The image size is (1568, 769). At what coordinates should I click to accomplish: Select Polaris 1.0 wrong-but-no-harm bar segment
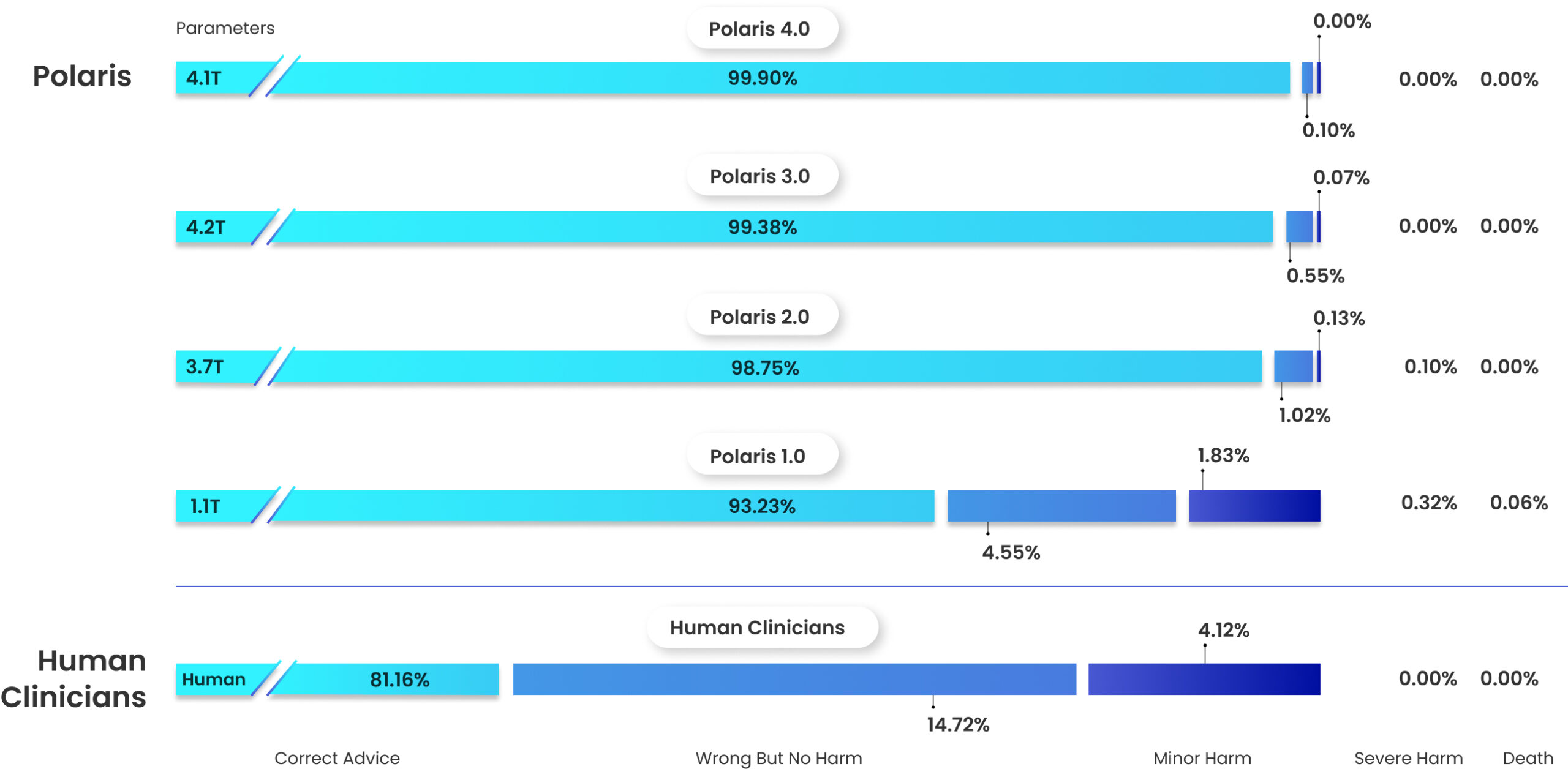(1061, 506)
